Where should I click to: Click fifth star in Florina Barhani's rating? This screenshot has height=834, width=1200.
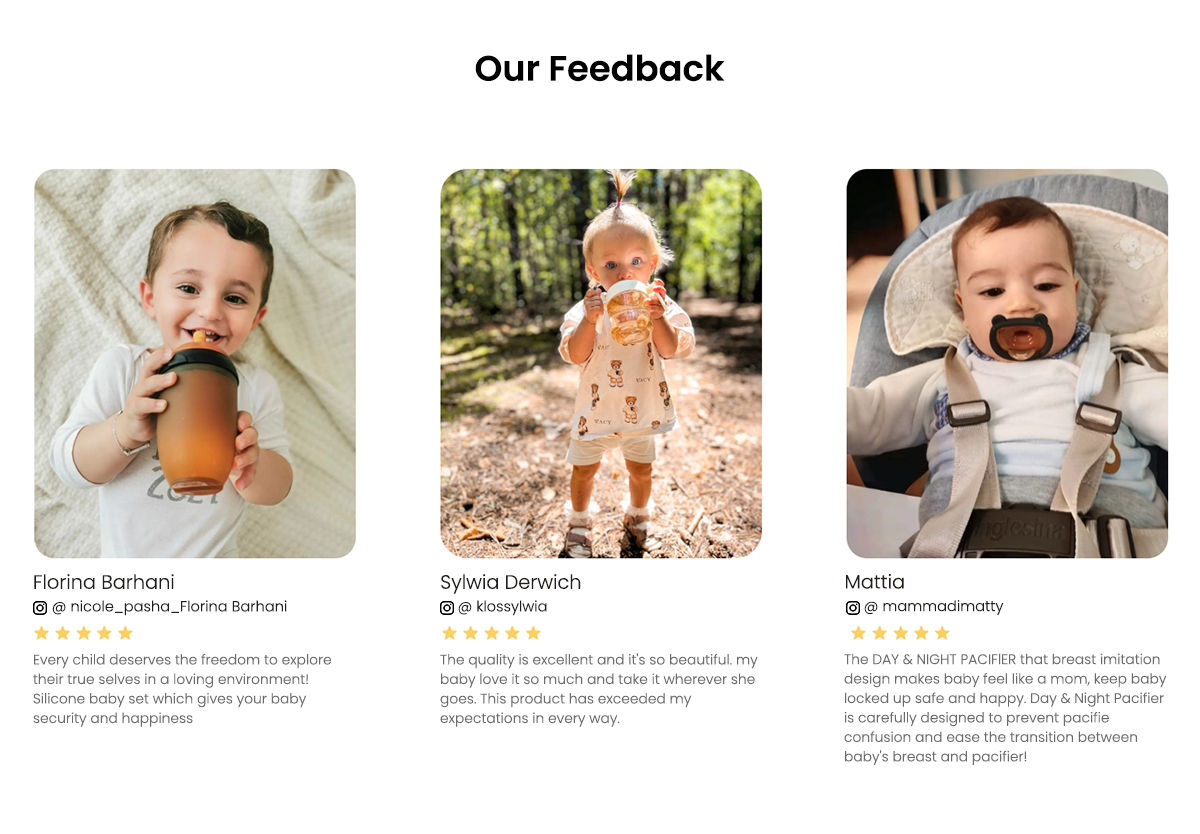(x=125, y=633)
